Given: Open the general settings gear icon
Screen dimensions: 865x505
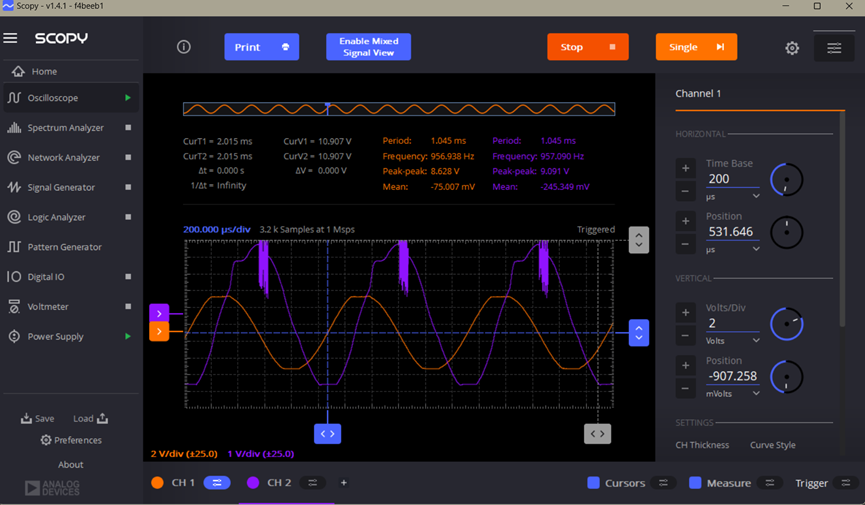Looking at the screenshot, I should [792, 48].
